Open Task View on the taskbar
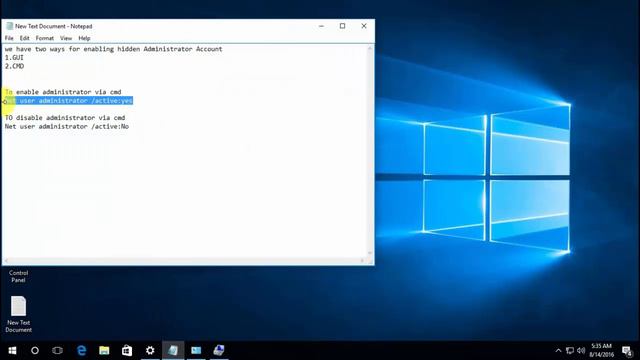The width and height of the screenshot is (640, 360). pos(58,350)
